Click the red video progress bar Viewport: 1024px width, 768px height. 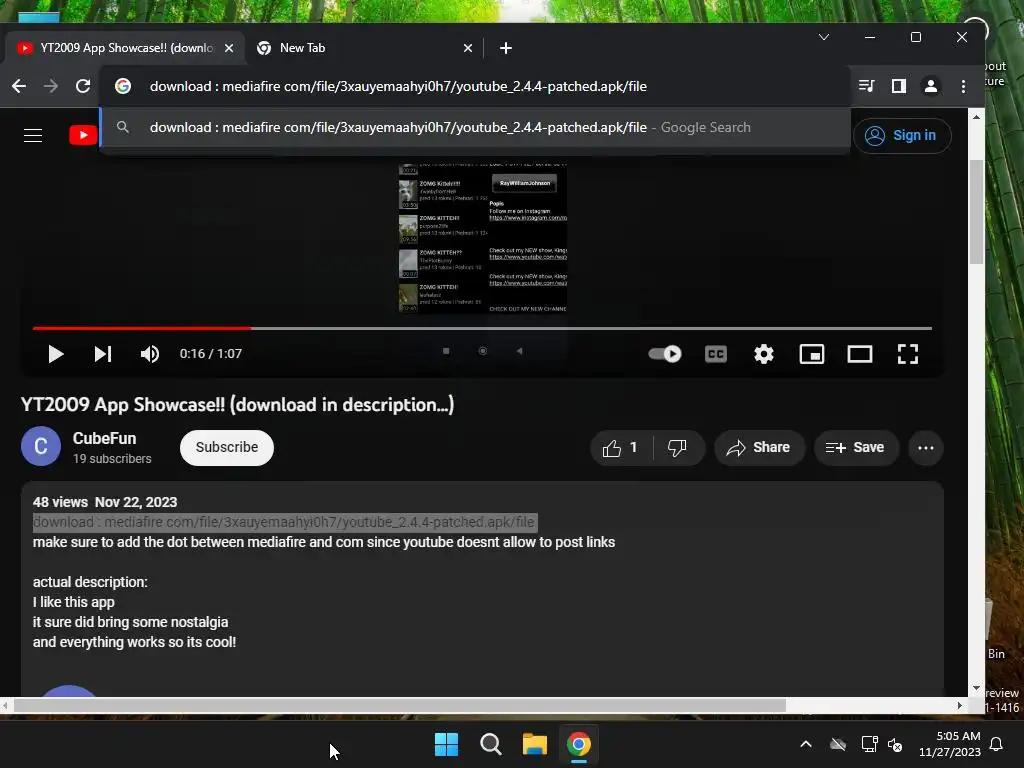pyautogui.click(x=141, y=328)
